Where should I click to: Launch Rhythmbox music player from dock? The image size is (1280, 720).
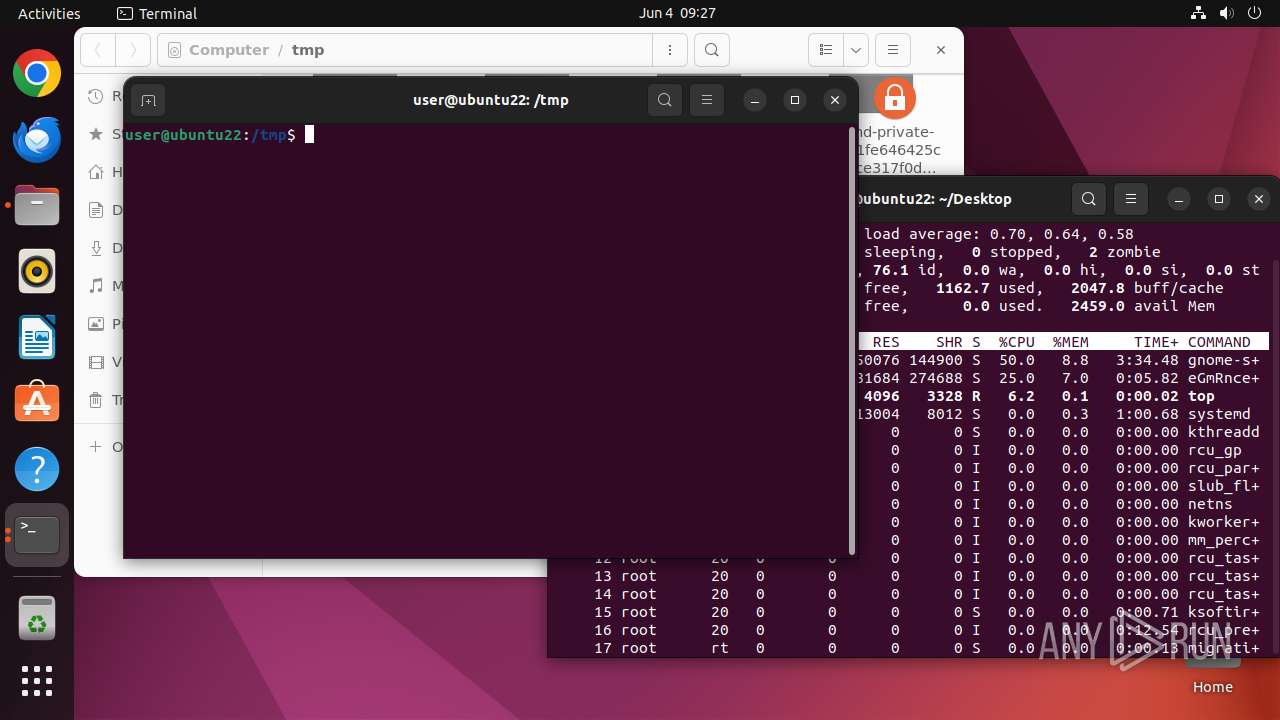click(x=37, y=271)
